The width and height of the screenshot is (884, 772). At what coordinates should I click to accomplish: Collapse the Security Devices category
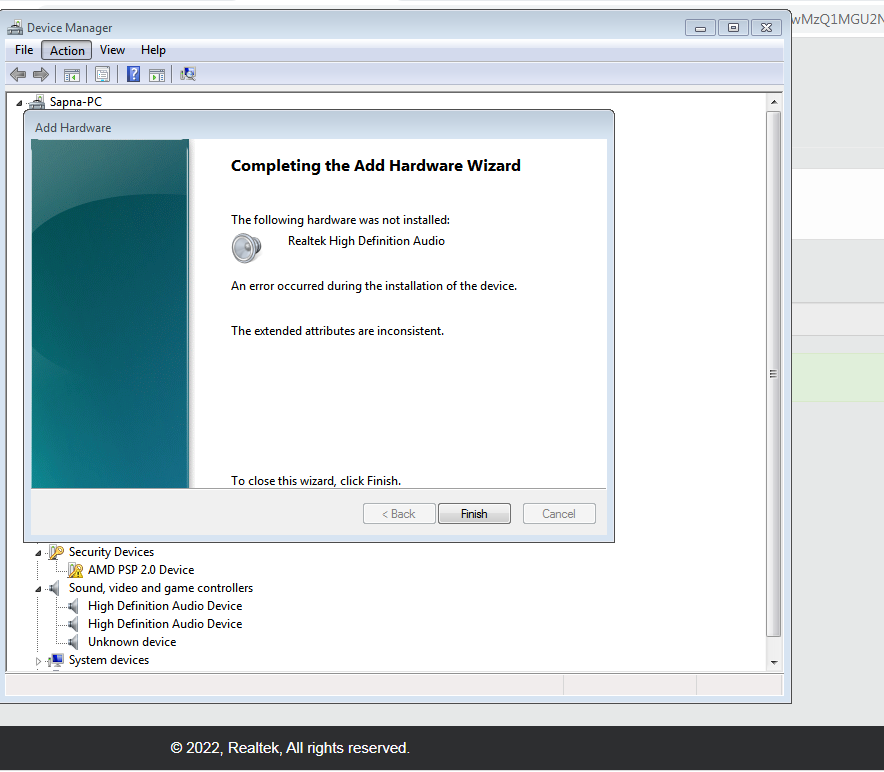coord(38,551)
